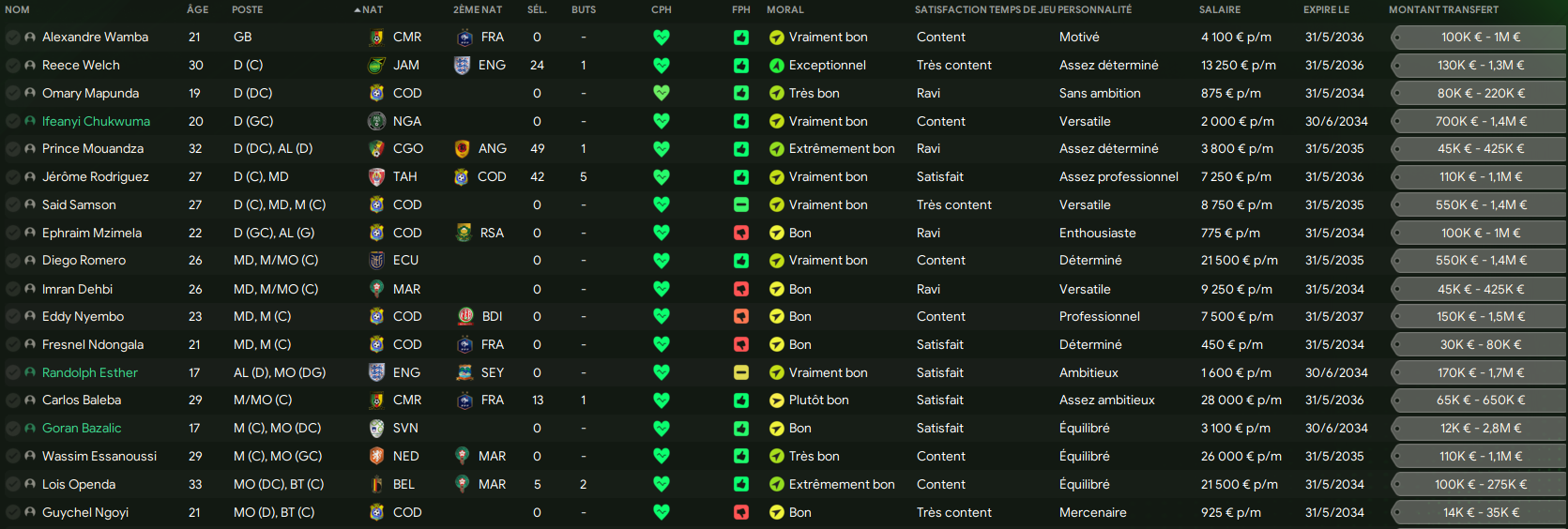1568x529 pixels.
Task: Click Diego Romero's 550K € - 1,4M € transfer value button
Action: point(1480,261)
